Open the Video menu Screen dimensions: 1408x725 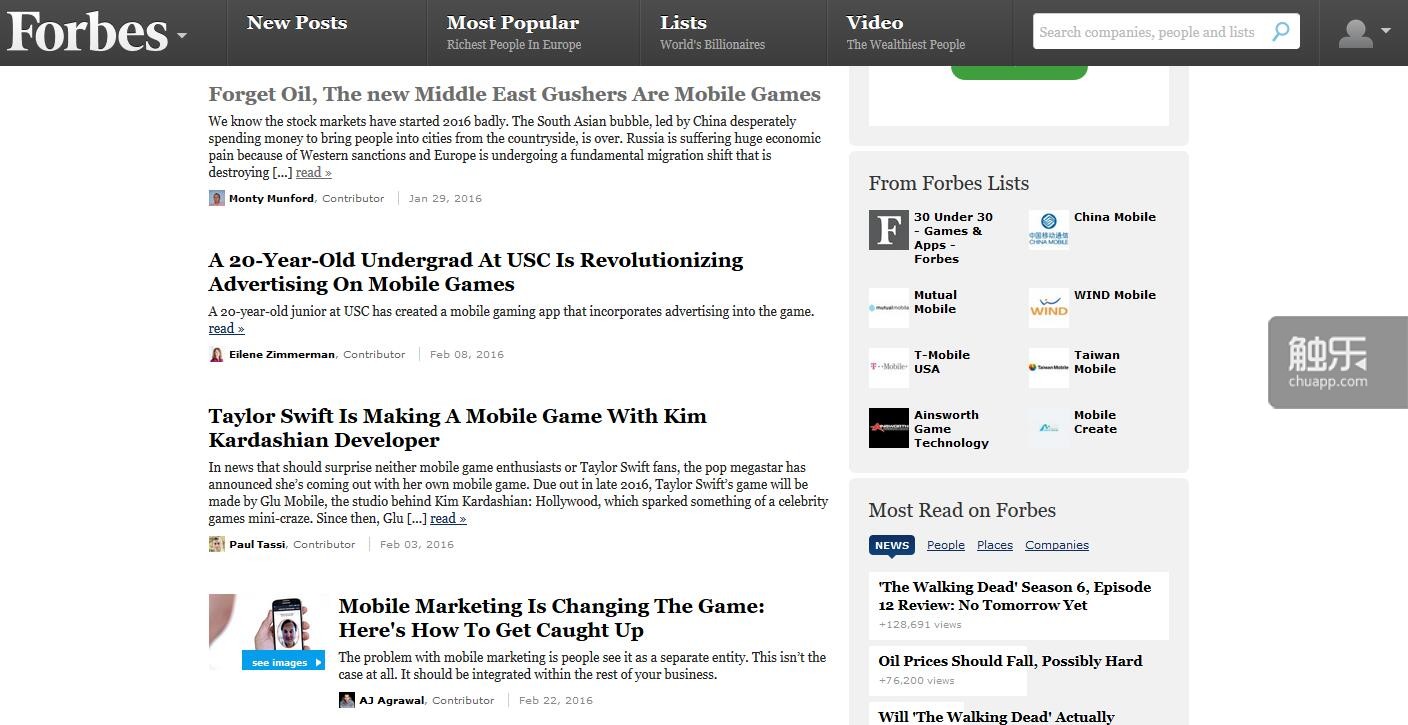[875, 23]
